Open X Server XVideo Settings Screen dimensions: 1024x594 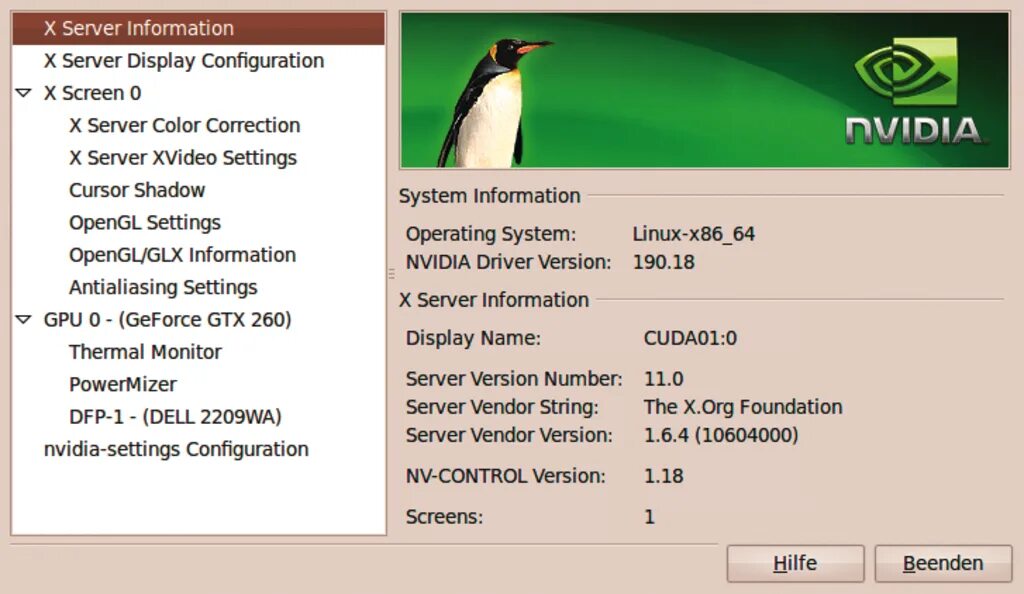[183, 158]
